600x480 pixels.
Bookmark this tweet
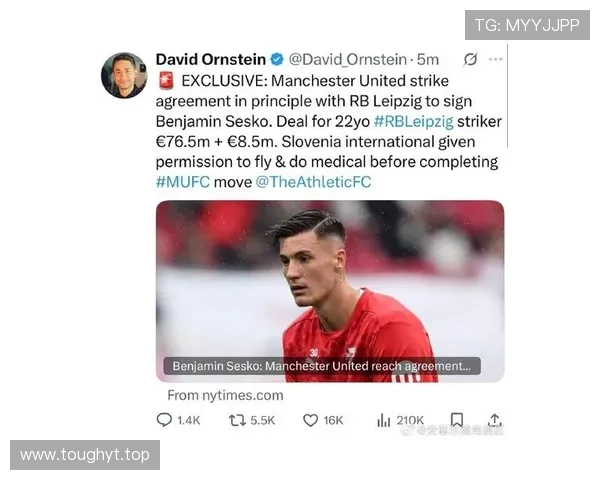tap(457, 420)
